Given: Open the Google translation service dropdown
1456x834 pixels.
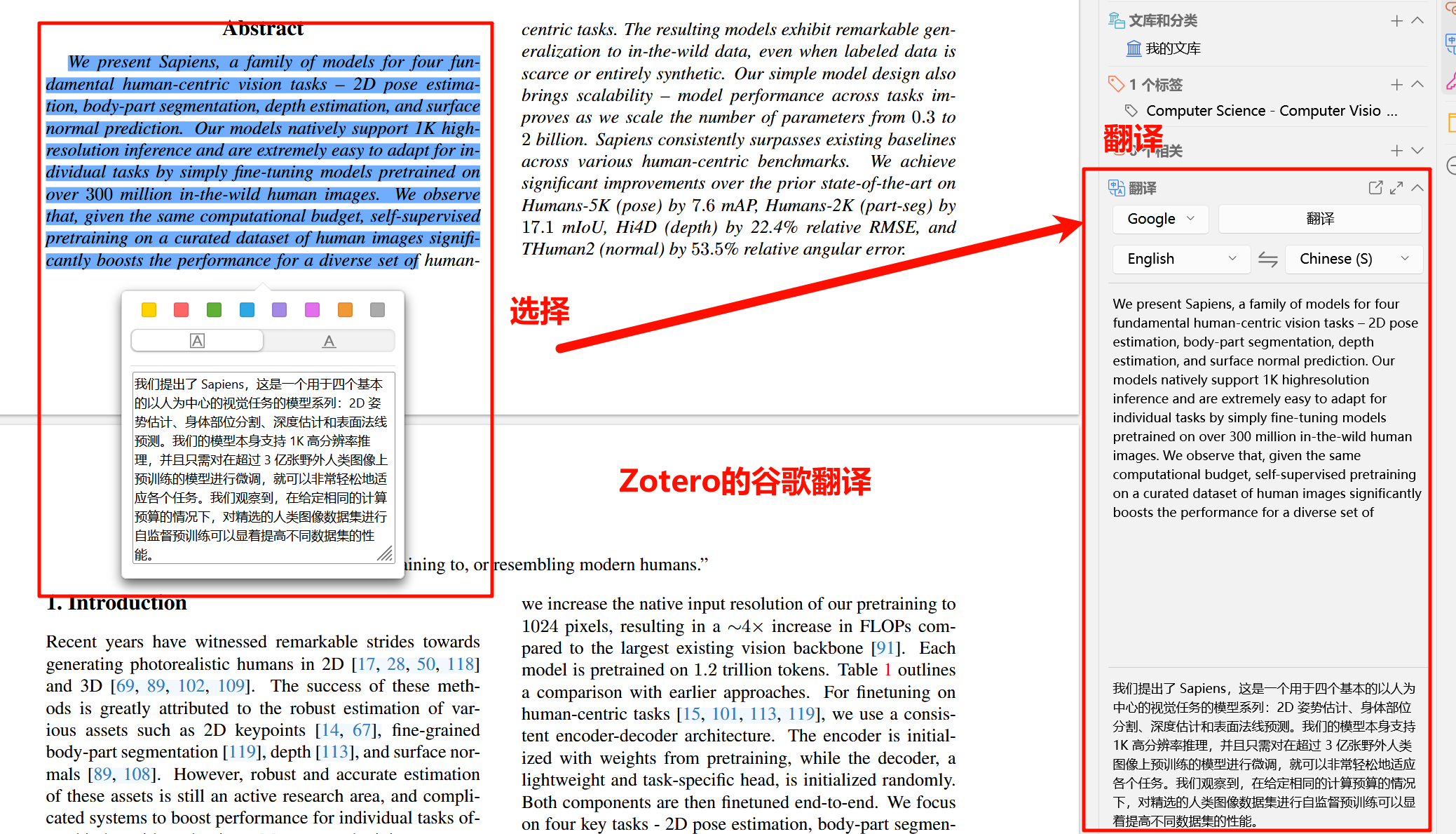Looking at the screenshot, I should tap(1160, 219).
